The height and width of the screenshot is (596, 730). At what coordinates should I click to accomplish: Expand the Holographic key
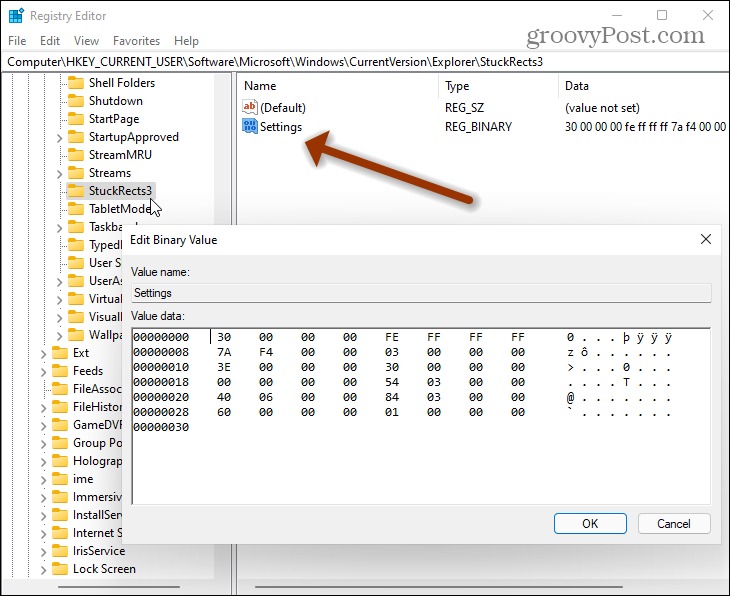[x=43, y=462]
